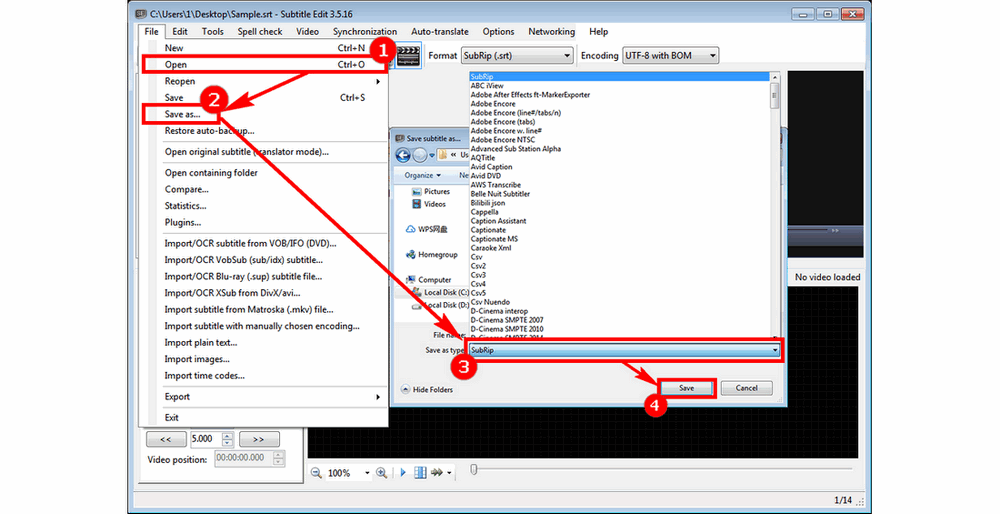This screenshot has width=1000, height=514.
Task: Collapse dialog with Hide Folders arrow
Action: pyautogui.click(x=406, y=390)
